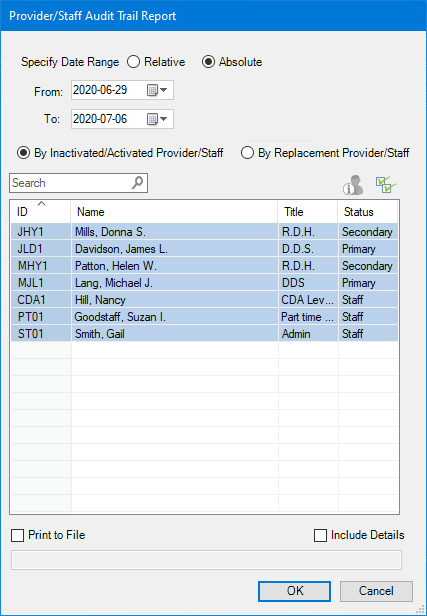Click the Cancel button
The height and width of the screenshot is (616, 427).
coord(376,591)
